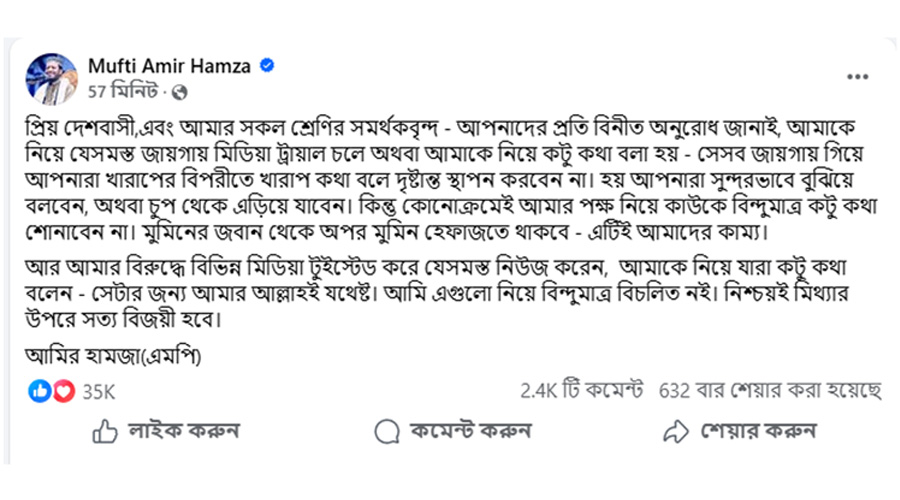
Task: Click the signature "আমির হামজা(এমপি)" line
Action: coord(113,356)
